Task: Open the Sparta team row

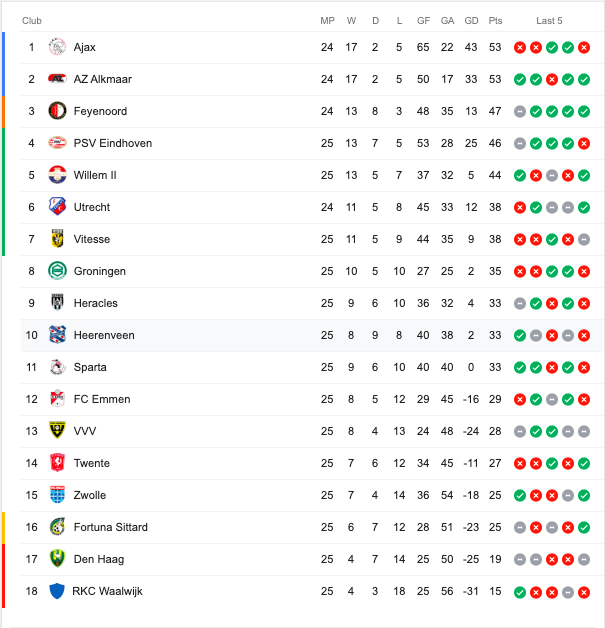Action: click(312, 367)
